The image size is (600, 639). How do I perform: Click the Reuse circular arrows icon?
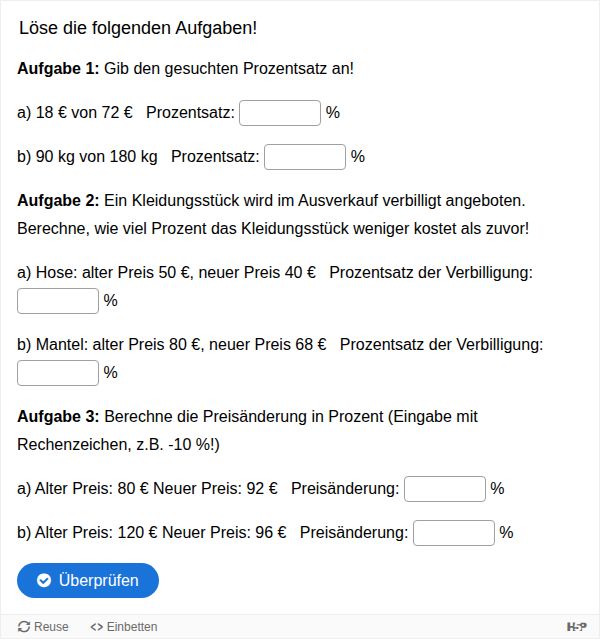pyautogui.click(x=24, y=626)
